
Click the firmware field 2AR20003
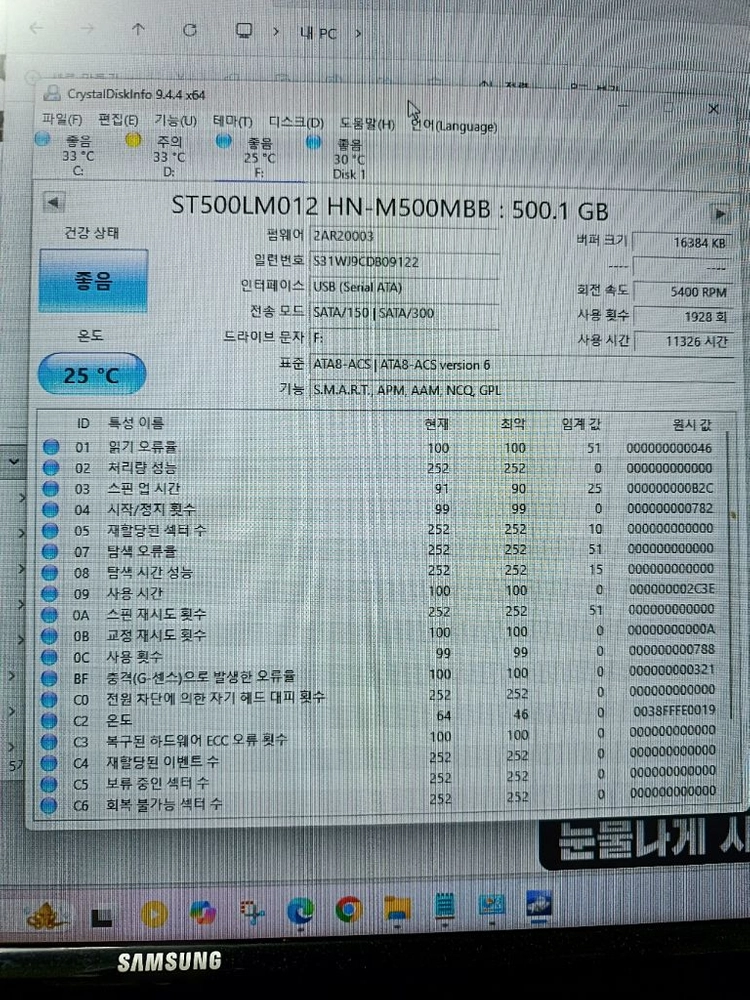click(403, 236)
